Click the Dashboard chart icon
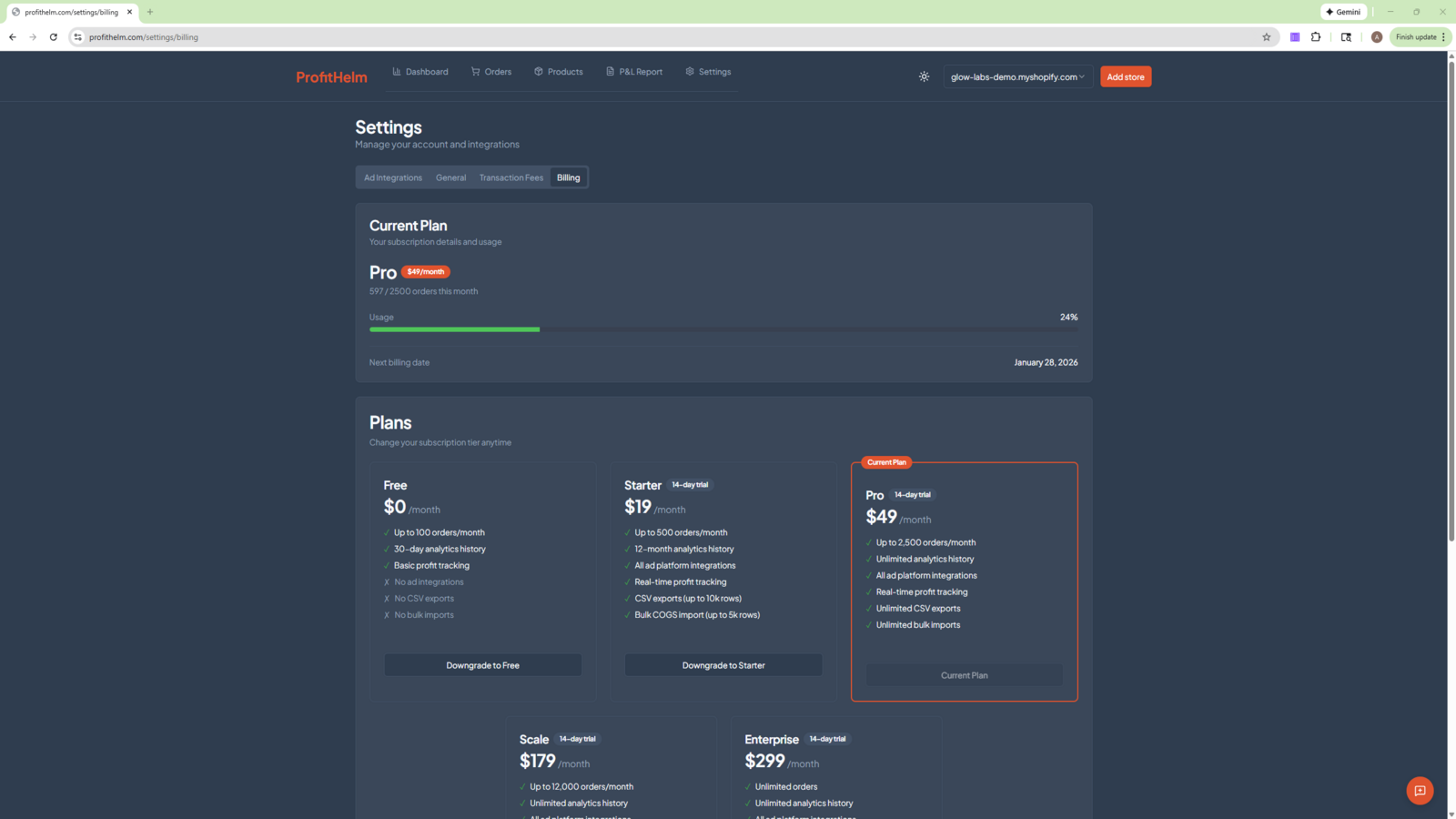The width and height of the screenshot is (1456, 819). click(397, 72)
